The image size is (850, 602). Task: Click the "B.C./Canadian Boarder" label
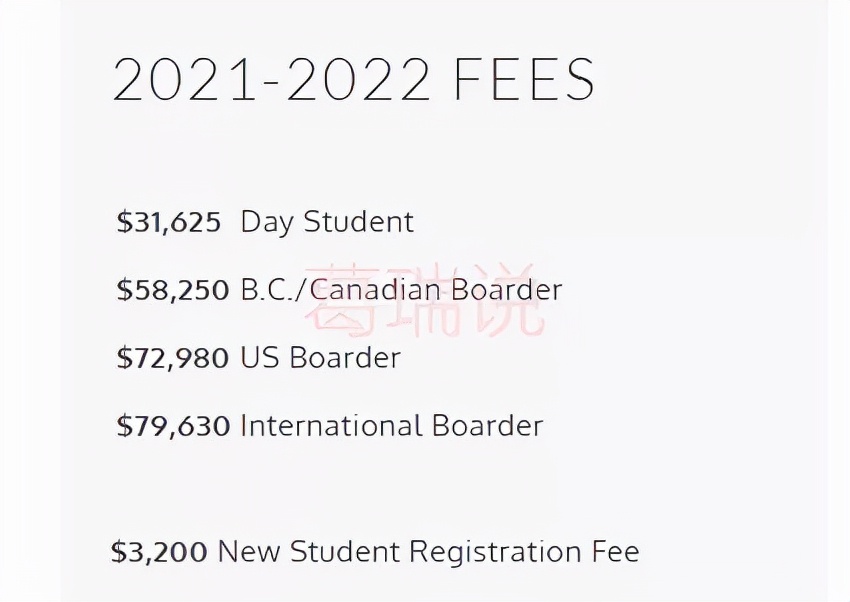(401, 290)
